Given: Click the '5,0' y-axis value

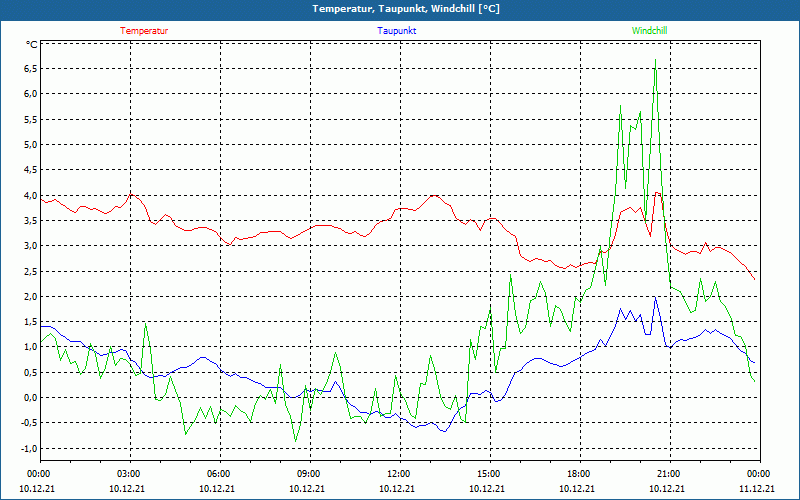Looking at the screenshot, I should pos(31,144).
